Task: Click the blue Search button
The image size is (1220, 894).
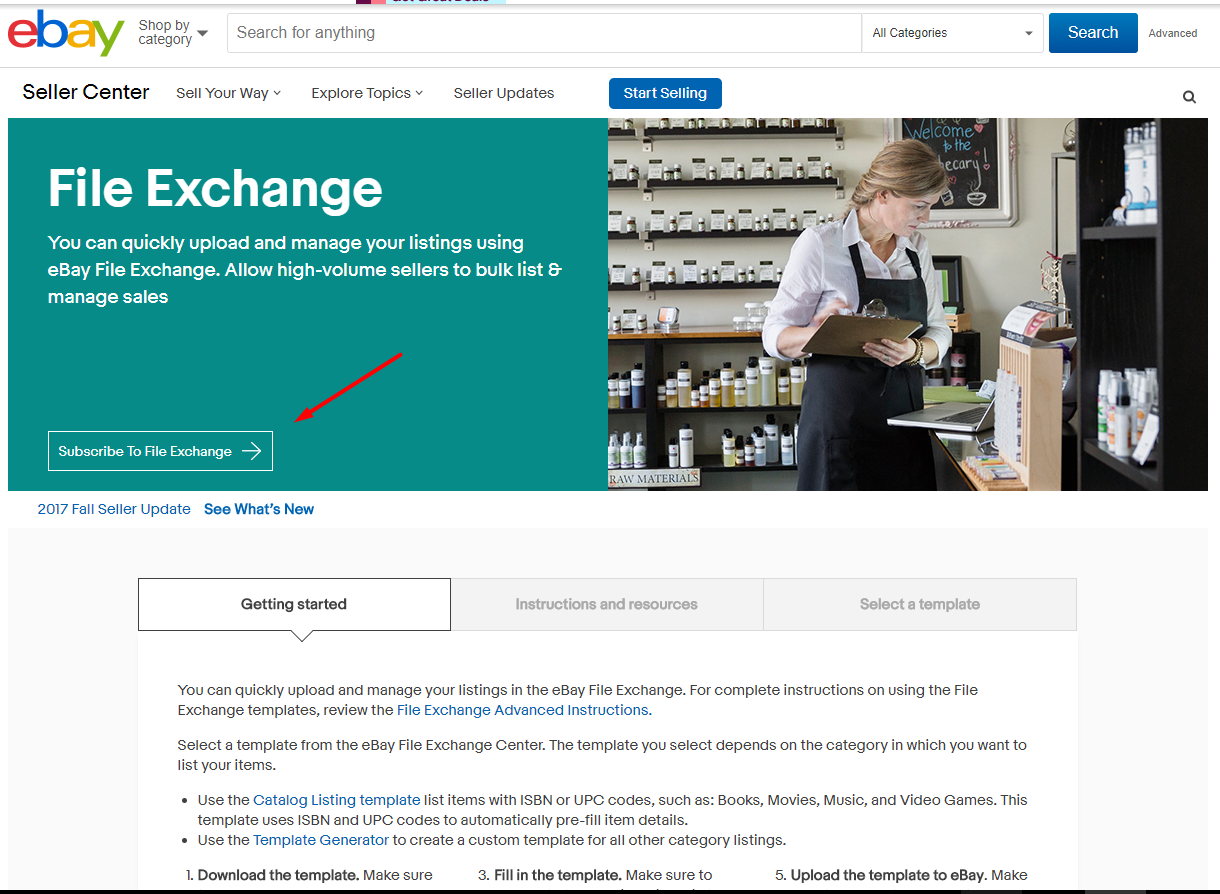Action: 1093,33
